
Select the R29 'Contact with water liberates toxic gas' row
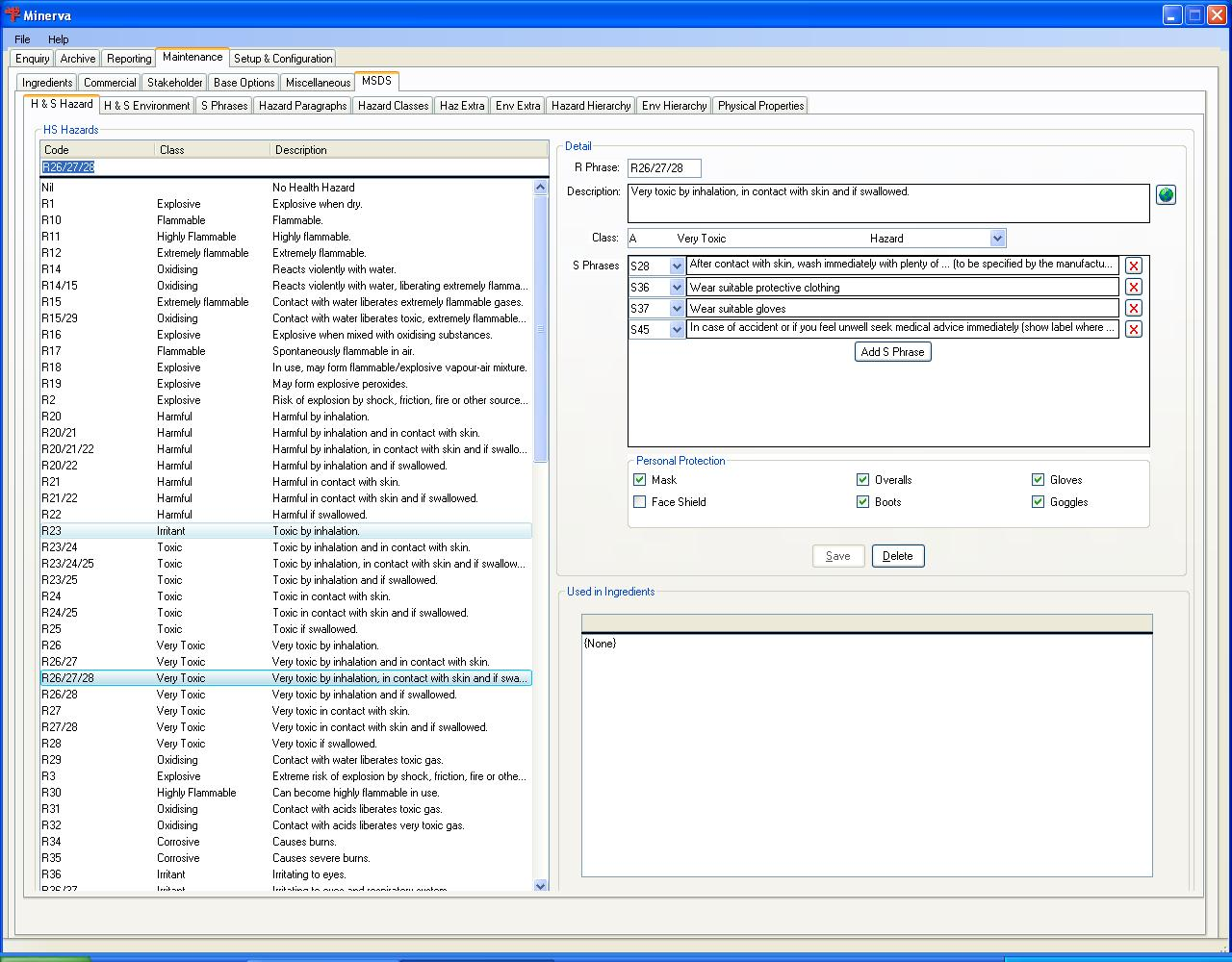click(x=286, y=760)
